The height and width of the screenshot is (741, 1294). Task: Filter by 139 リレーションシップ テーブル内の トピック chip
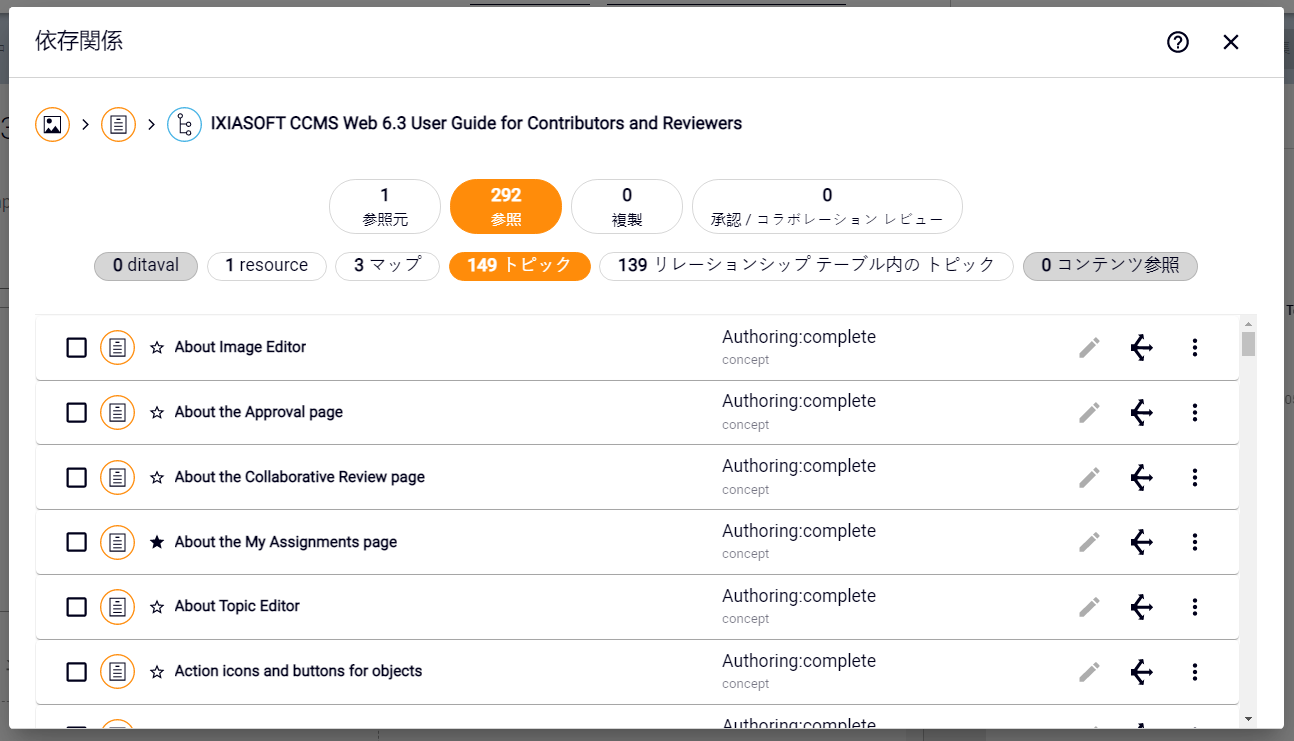(x=807, y=266)
